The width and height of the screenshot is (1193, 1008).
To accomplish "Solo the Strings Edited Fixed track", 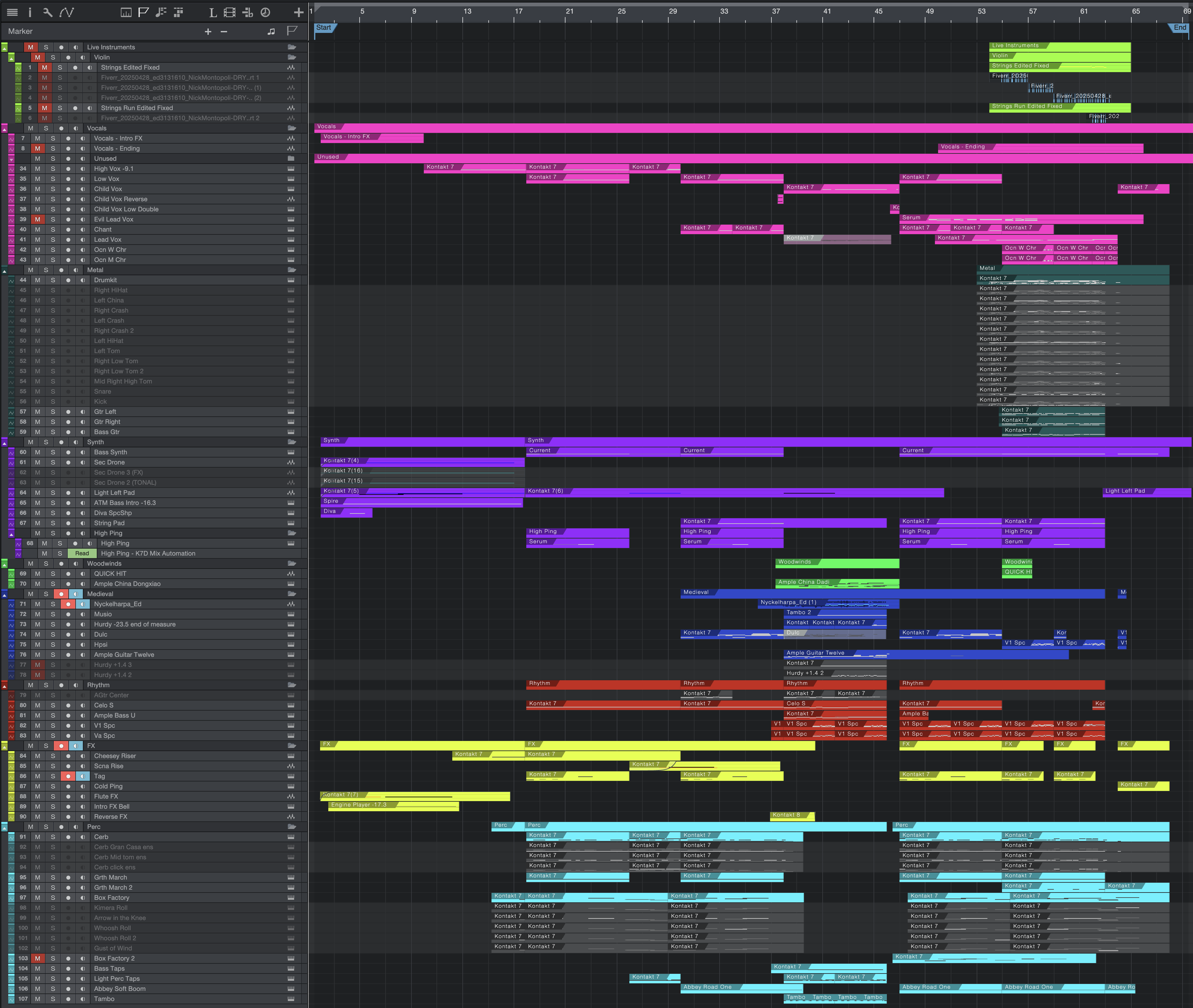I will 60,67.
